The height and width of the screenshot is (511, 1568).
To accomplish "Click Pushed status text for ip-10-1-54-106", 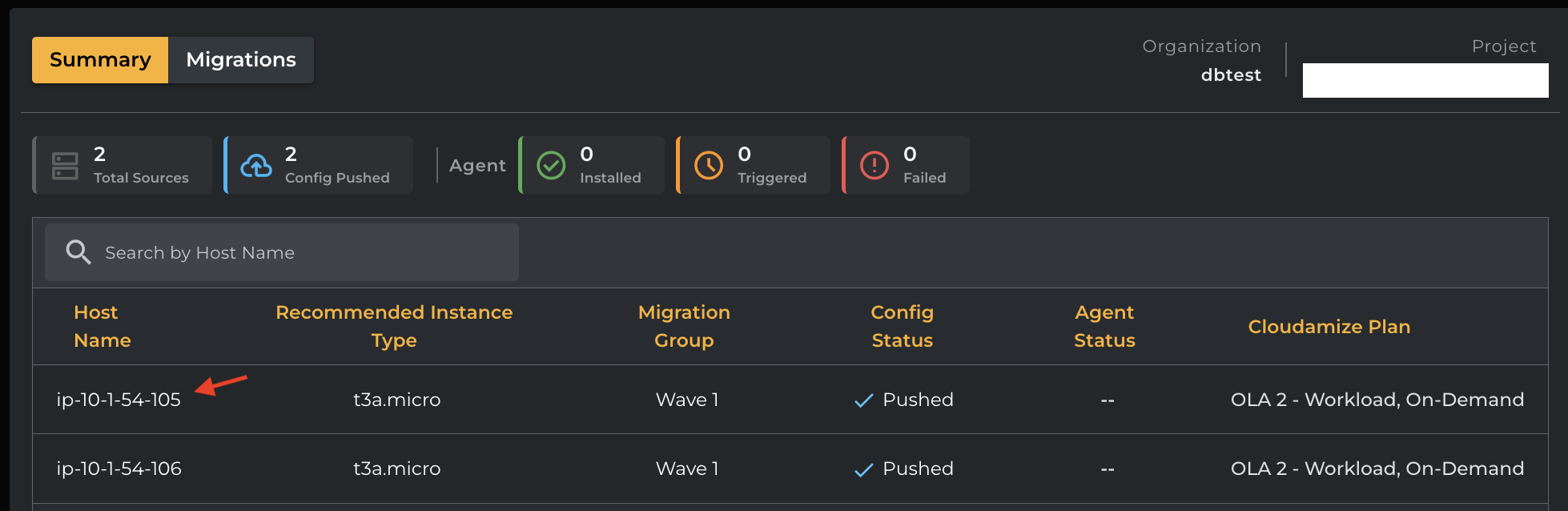I will point(918,469).
